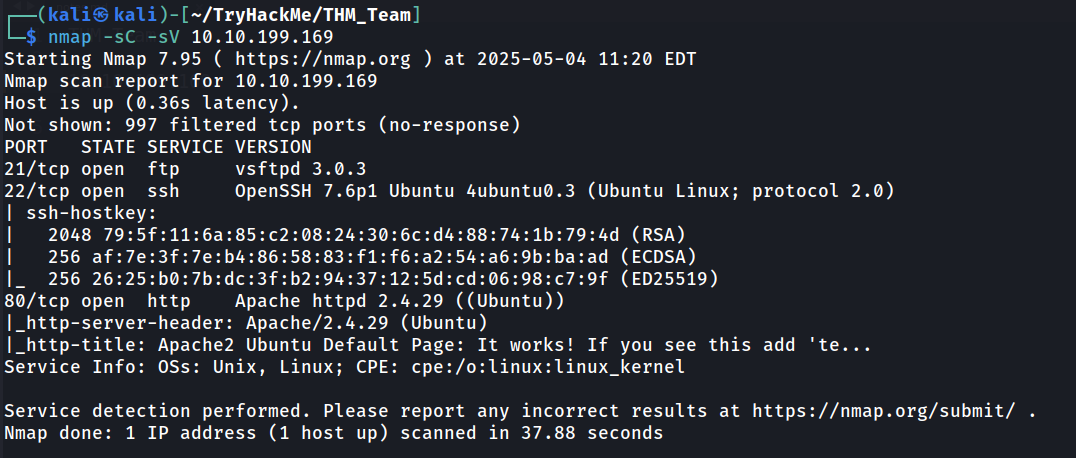Click the https://nmap.org link in the header

coord(323,60)
